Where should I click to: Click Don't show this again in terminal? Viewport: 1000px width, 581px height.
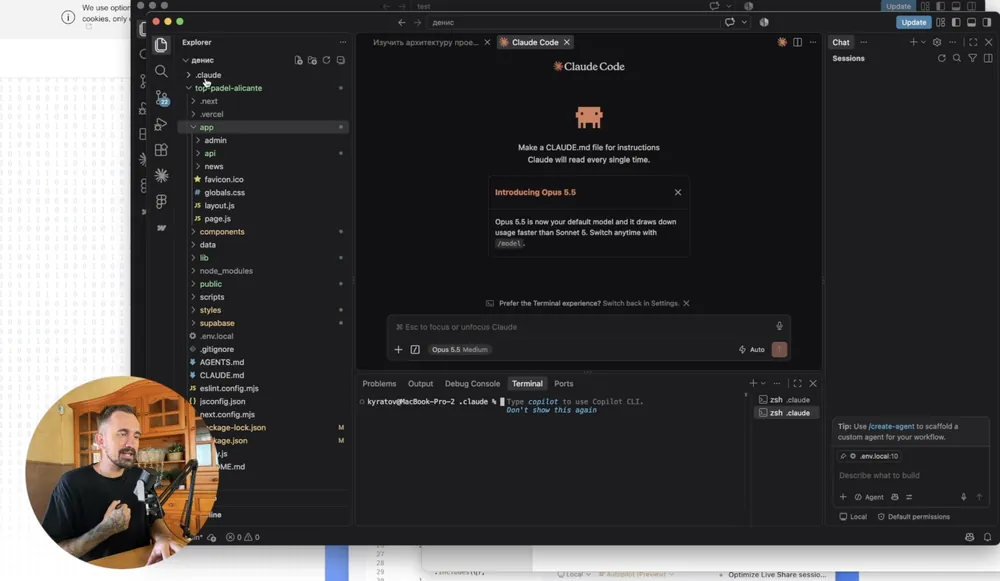pos(552,410)
